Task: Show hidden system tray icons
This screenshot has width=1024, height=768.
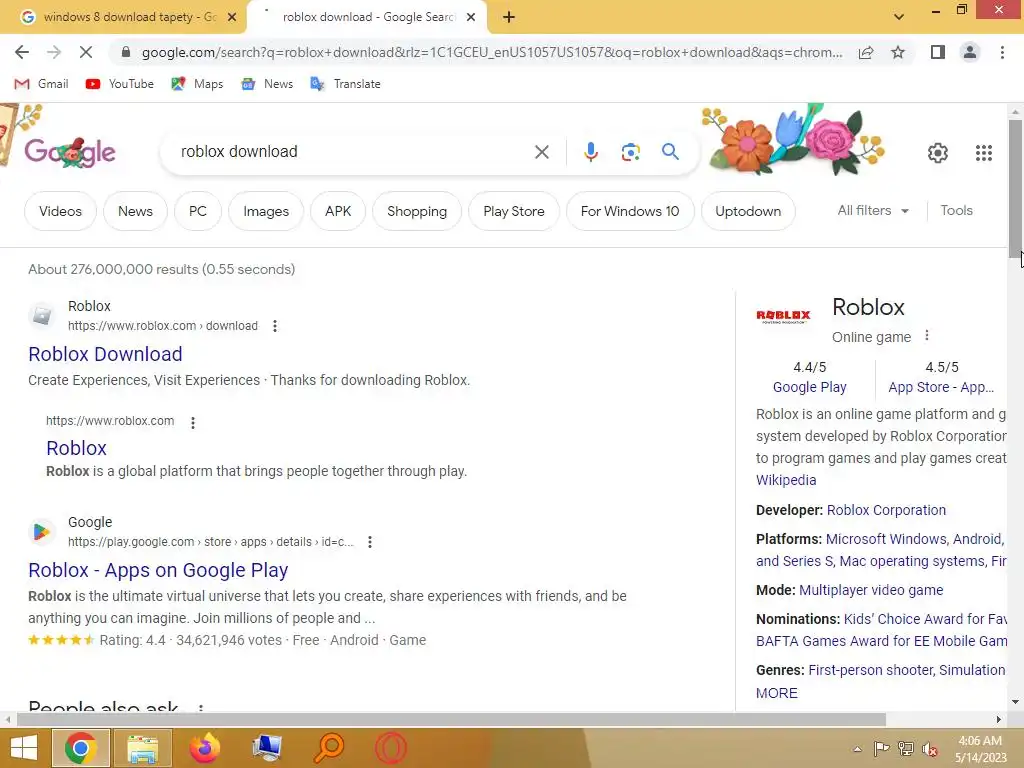Action: coord(857,749)
